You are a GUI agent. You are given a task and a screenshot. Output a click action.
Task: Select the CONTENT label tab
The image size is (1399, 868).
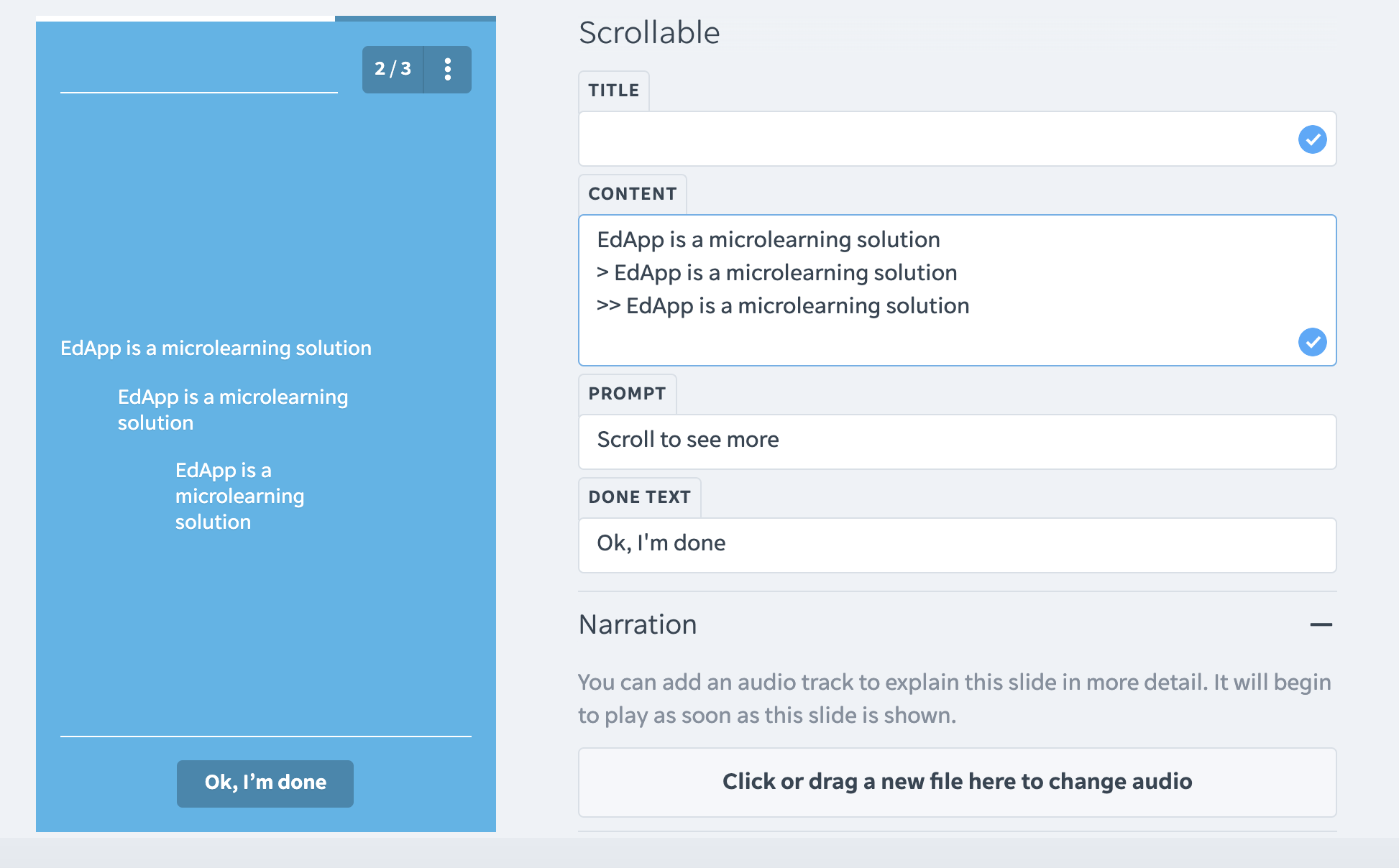coord(633,194)
